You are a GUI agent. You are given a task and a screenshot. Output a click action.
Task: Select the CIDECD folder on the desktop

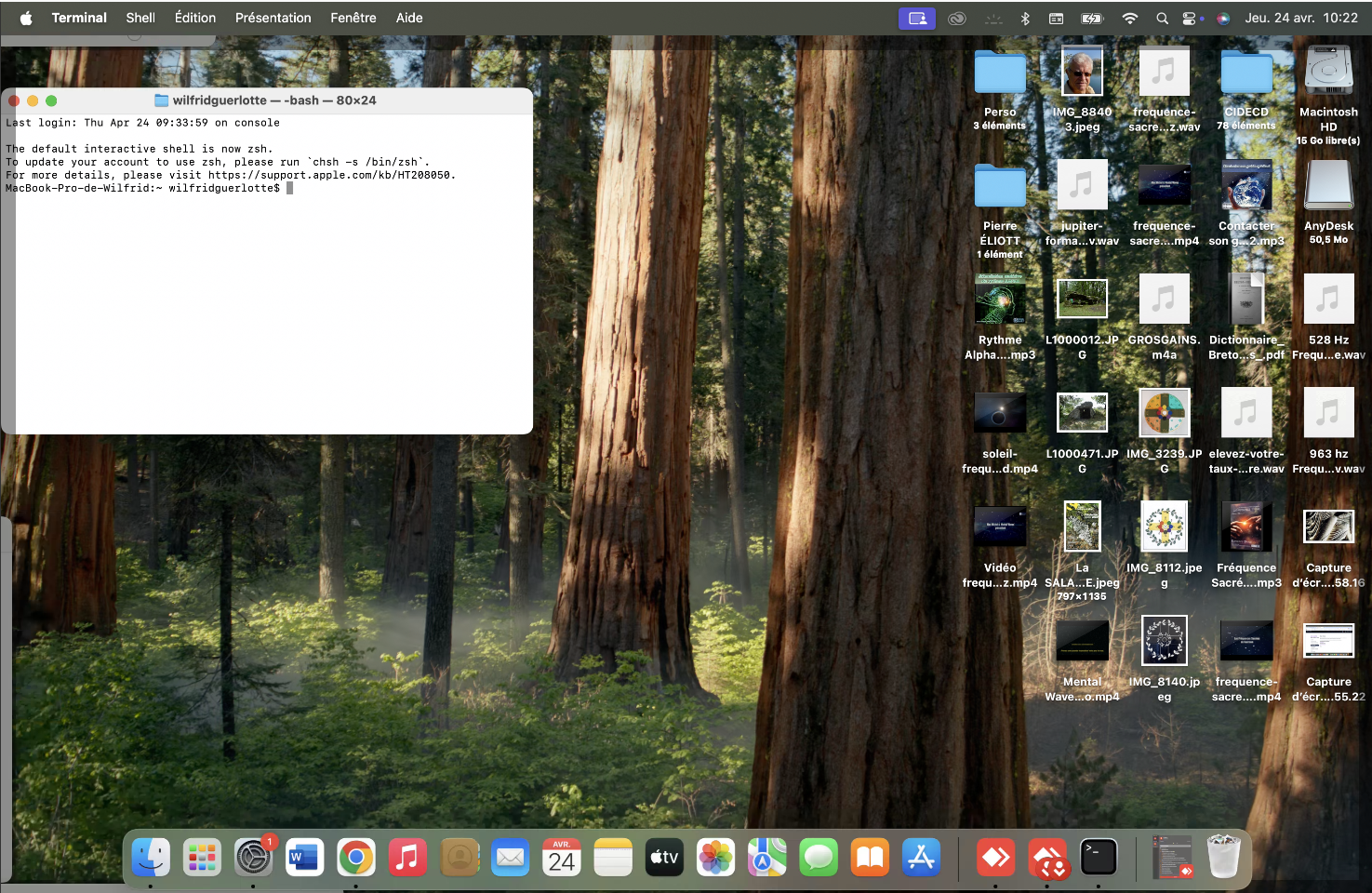click(1245, 73)
